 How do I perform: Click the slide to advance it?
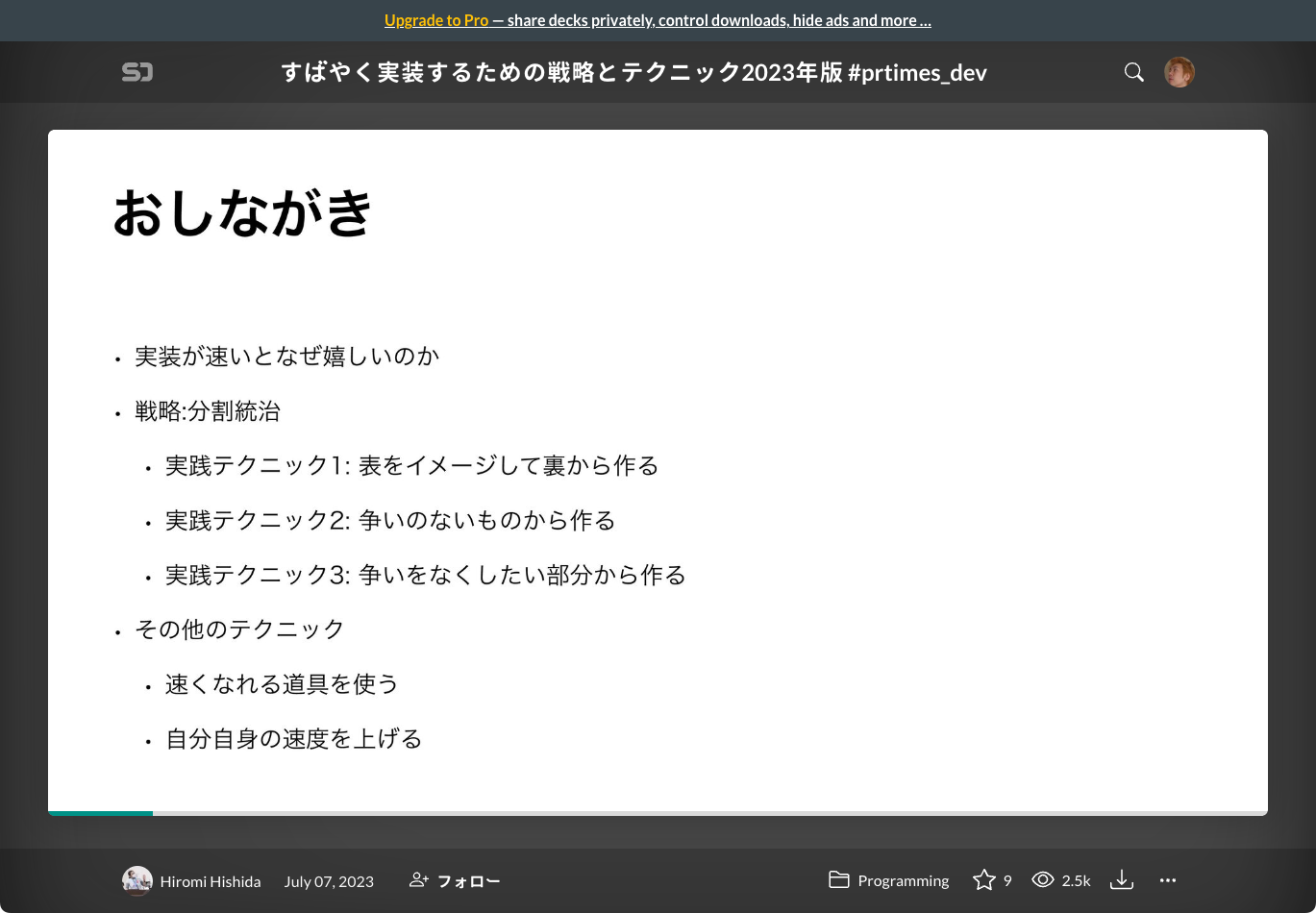(x=658, y=471)
